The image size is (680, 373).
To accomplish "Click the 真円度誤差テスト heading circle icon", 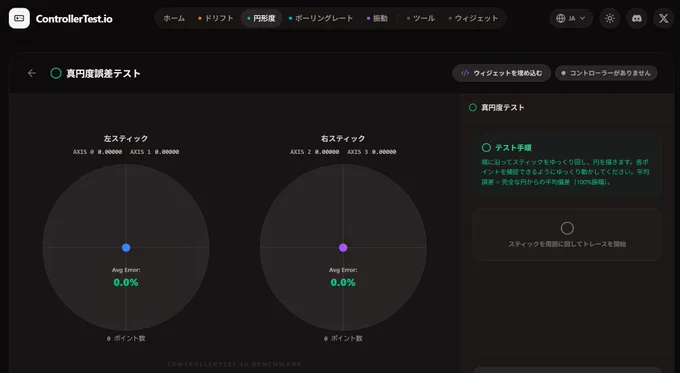I will (56, 73).
